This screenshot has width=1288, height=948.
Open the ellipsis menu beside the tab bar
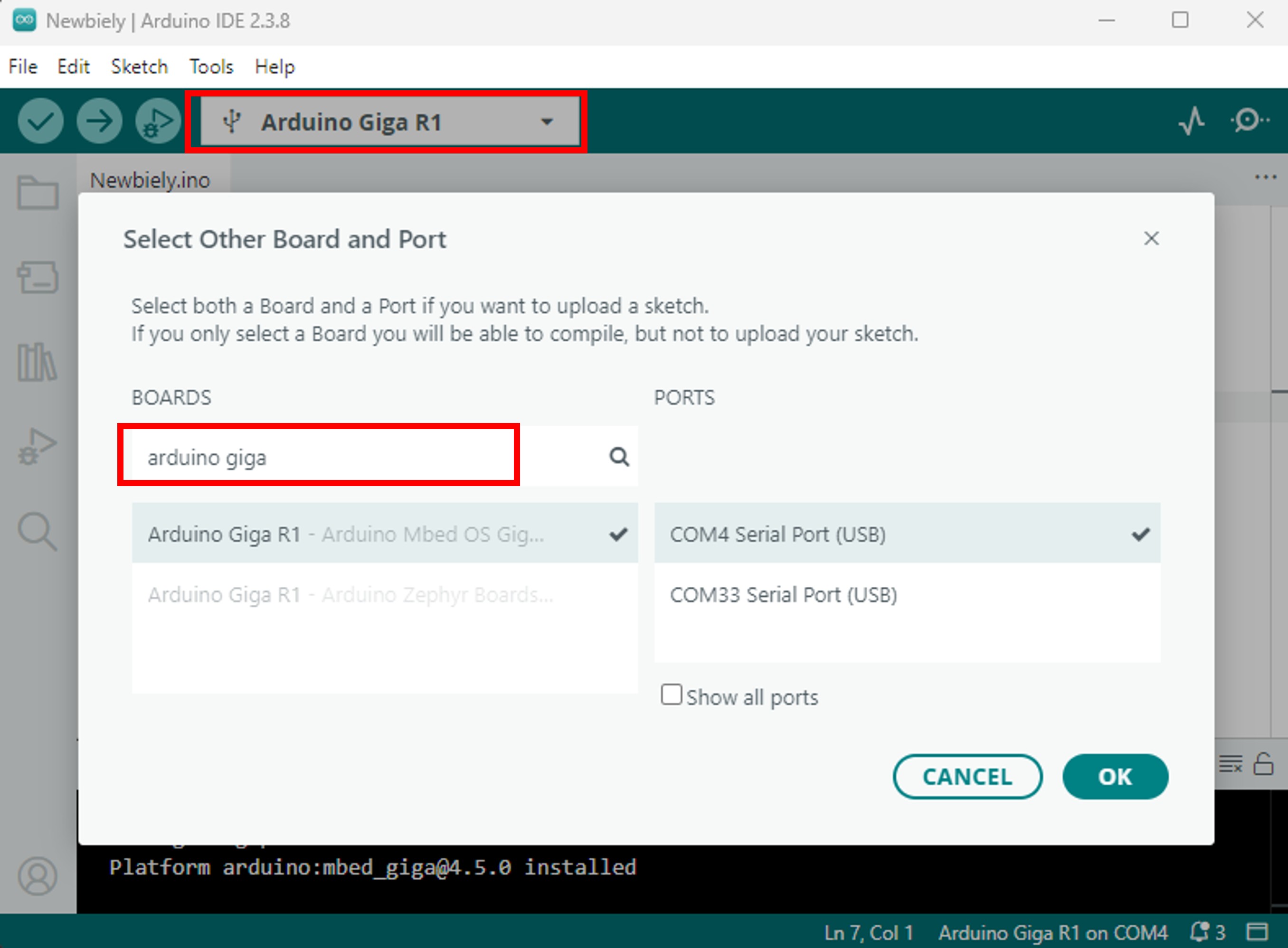tap(1265, 177)
